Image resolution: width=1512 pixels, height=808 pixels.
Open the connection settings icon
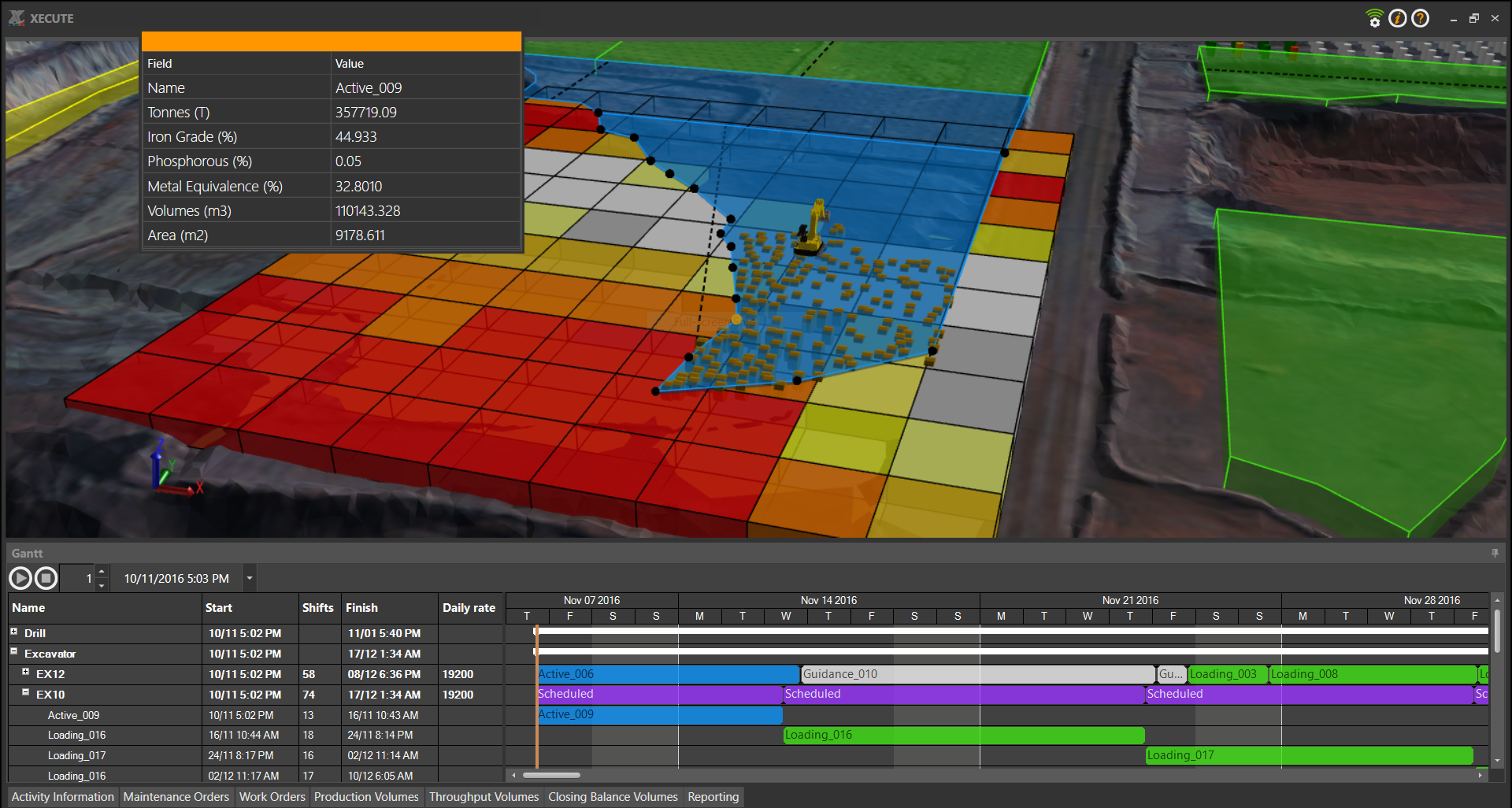pos(1374,18)
